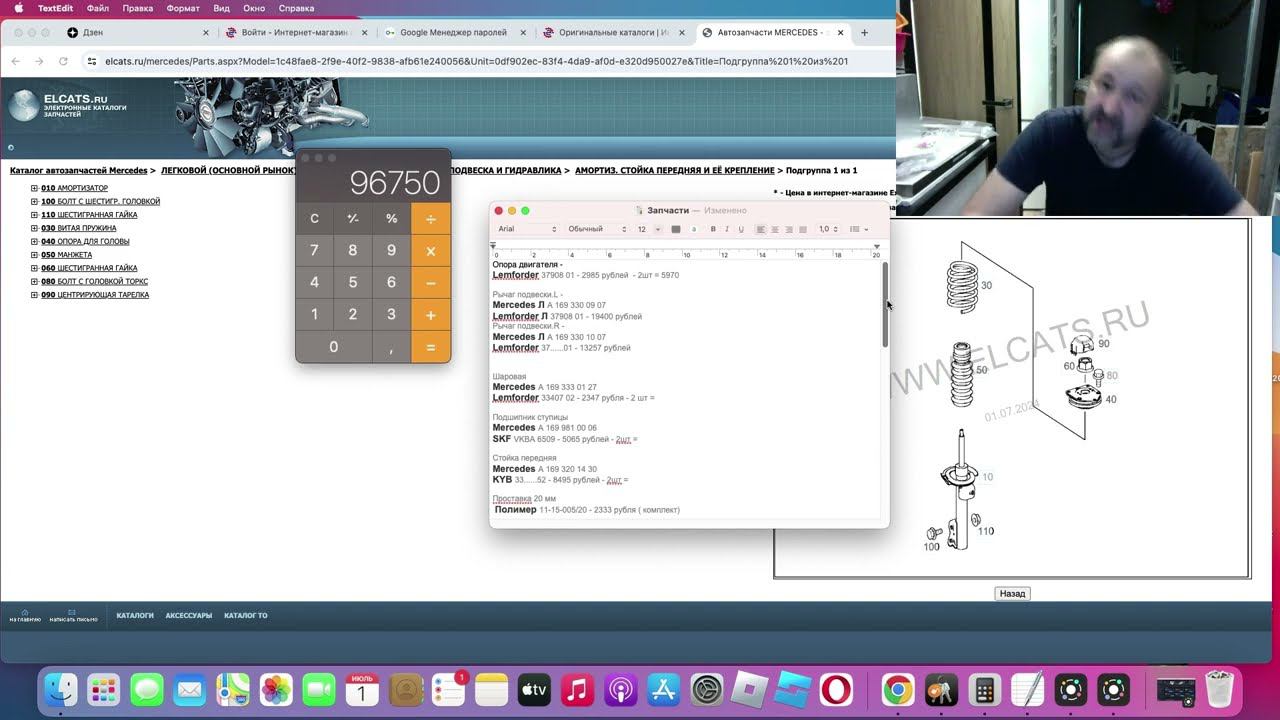Toggle underline formatting in TextEdit
Image resolution: width=1280 pixels, height=720 pixels.
click(741, 229)
